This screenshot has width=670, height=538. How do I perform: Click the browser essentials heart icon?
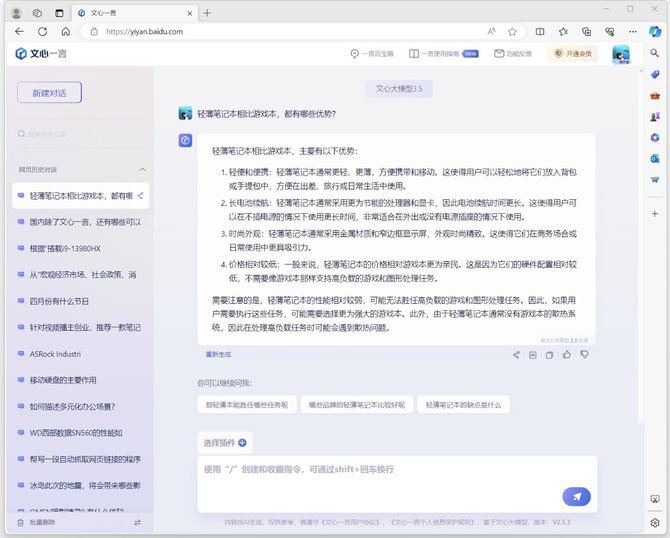(x=610, y=31)
